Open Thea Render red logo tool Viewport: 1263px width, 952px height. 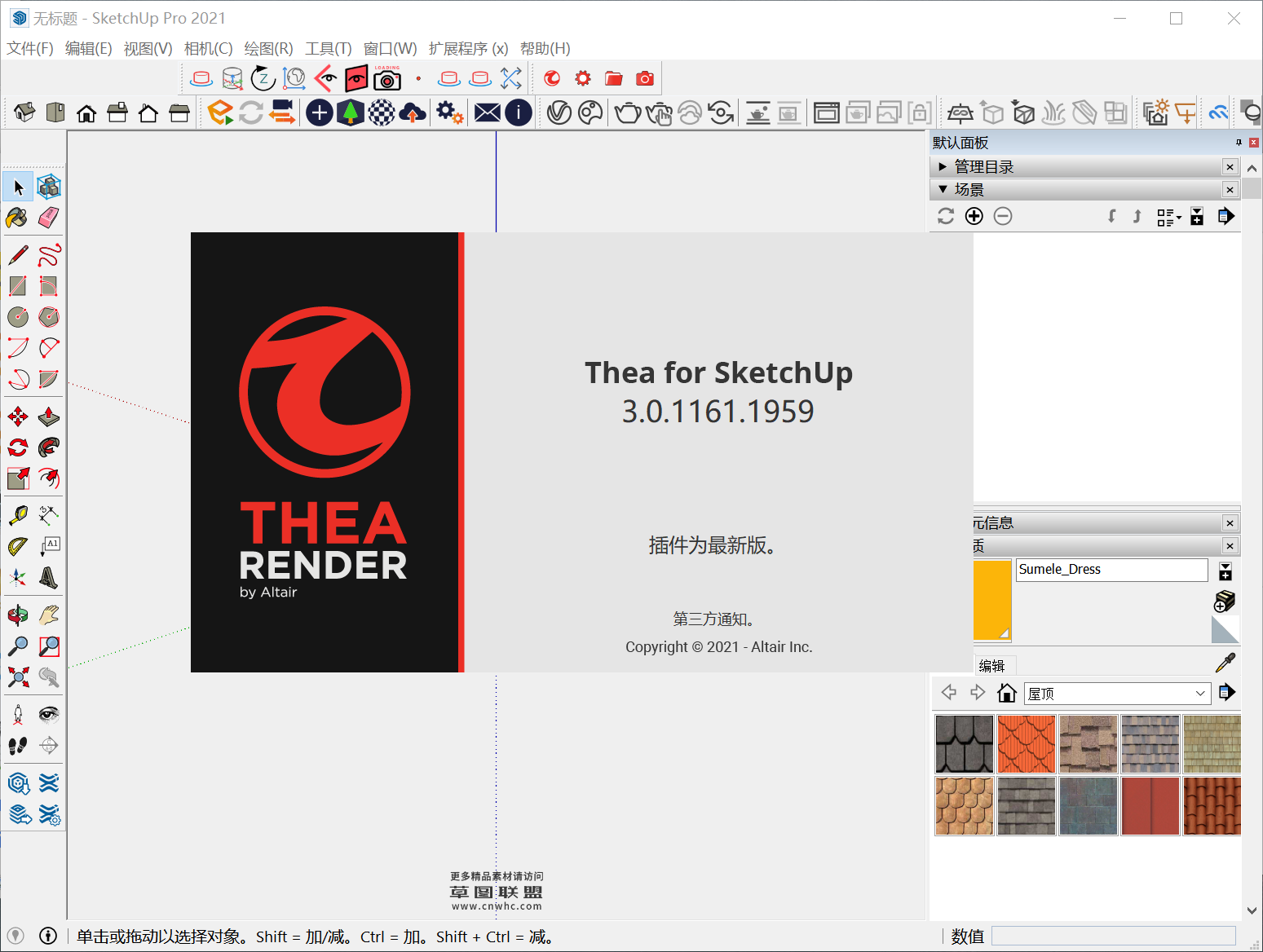pos(552,78)
